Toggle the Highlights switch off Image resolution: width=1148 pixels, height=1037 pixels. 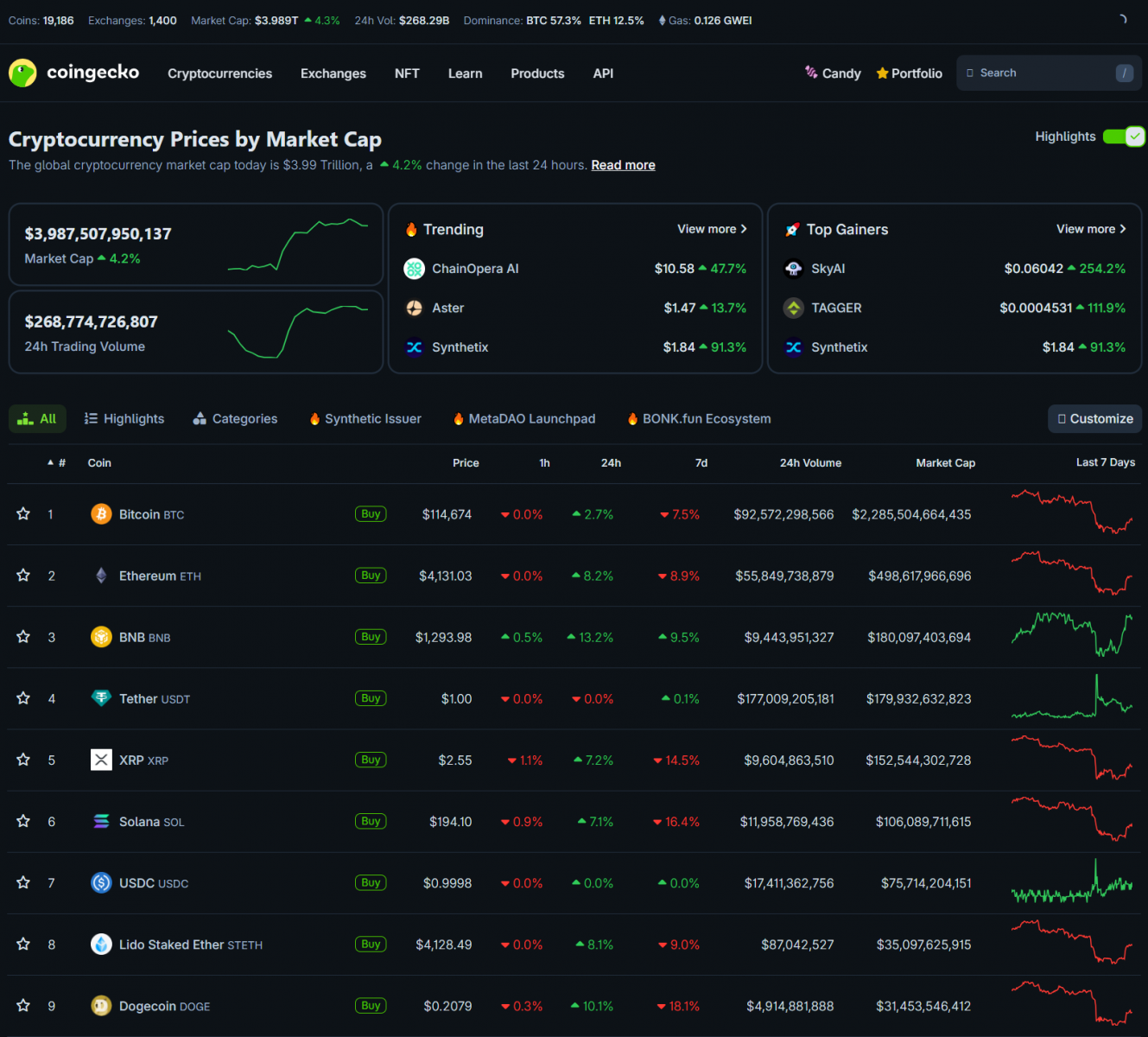pos(1123,137)
